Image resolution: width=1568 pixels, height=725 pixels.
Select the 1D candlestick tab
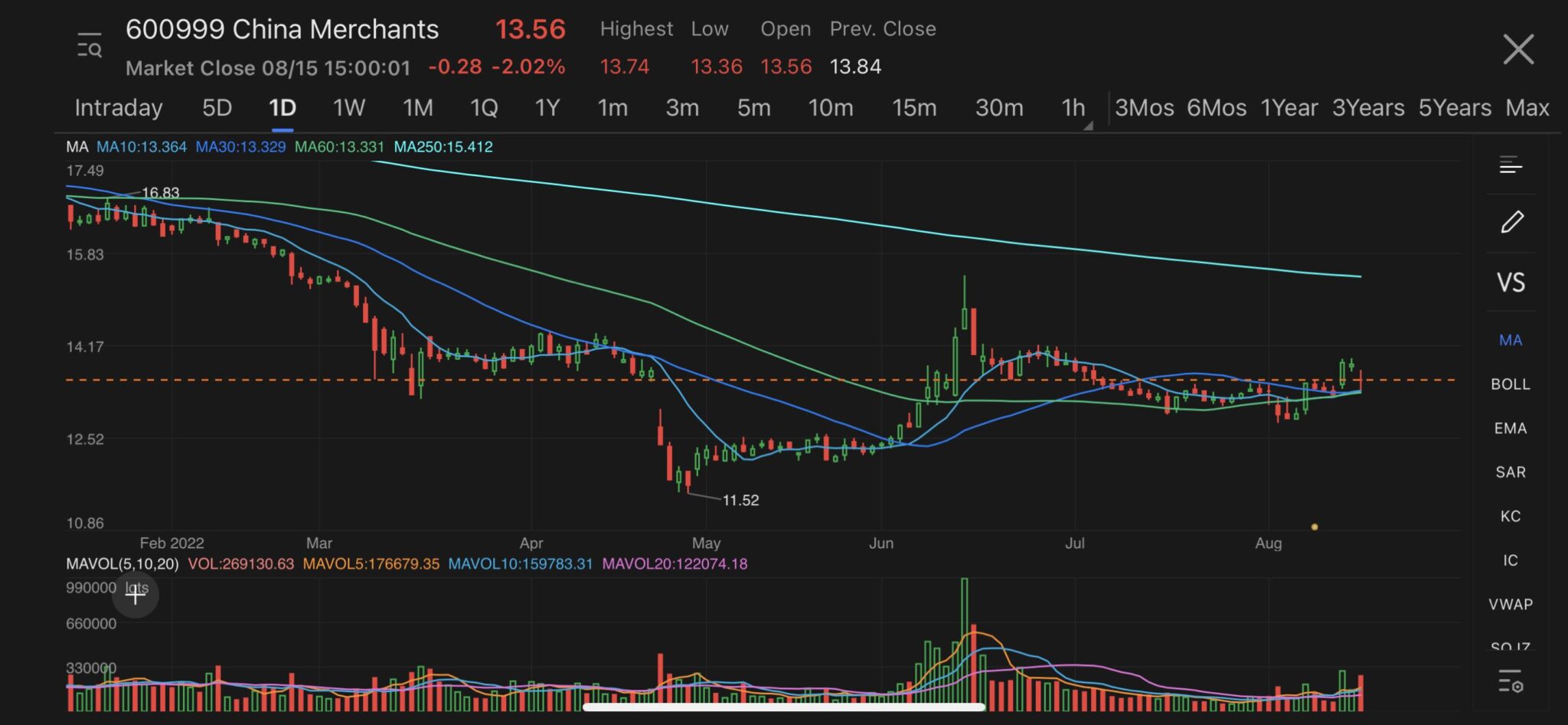pos(283,108)
